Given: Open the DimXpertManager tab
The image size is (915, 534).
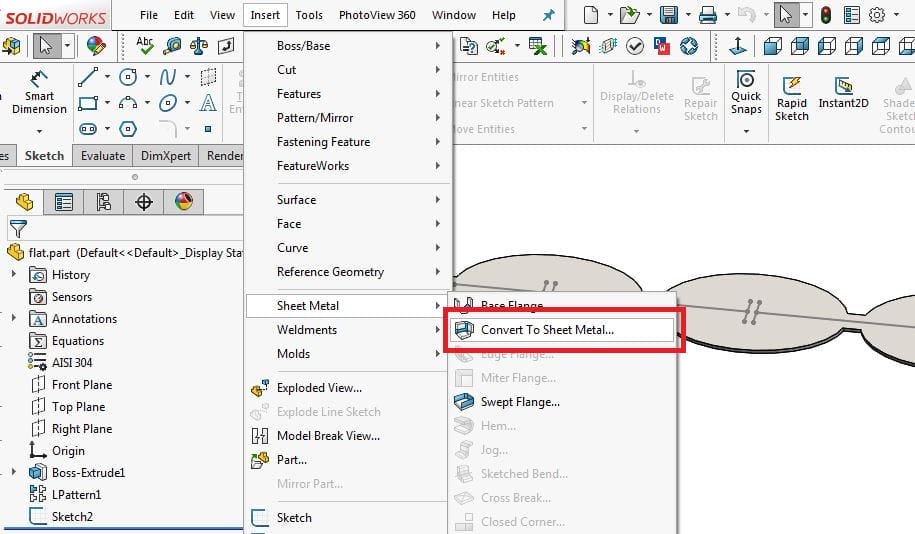Looking at the screenshot, I should pos(143,202).
